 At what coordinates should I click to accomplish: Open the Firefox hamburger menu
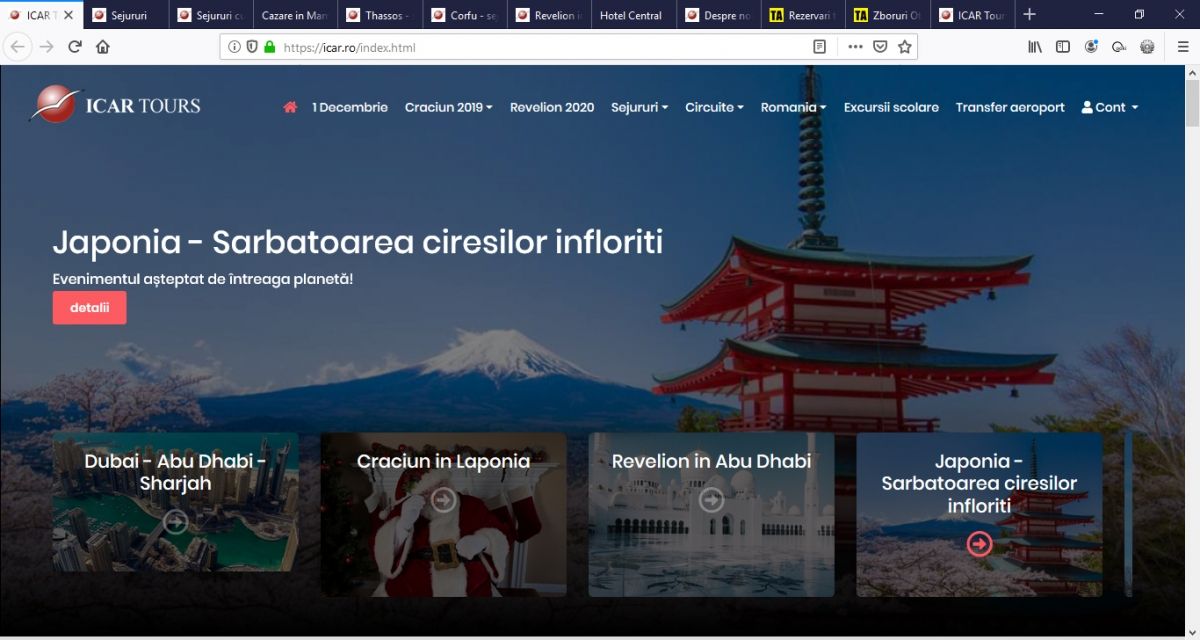[1182, 47]
